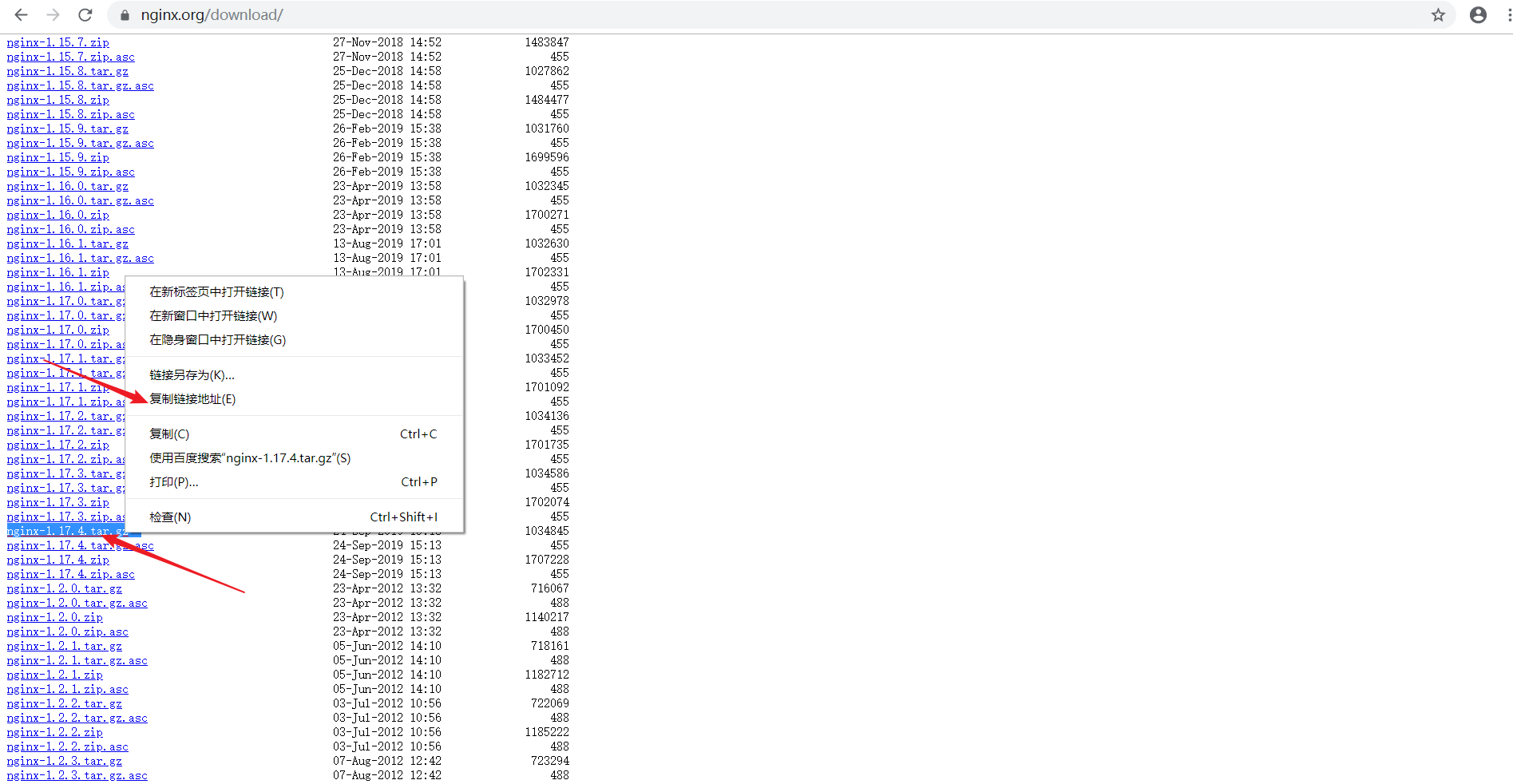This screenshot has height=784, width=1513.
Task: Download nginx-1.2.2.tar.gz
Action: (65, 703)
